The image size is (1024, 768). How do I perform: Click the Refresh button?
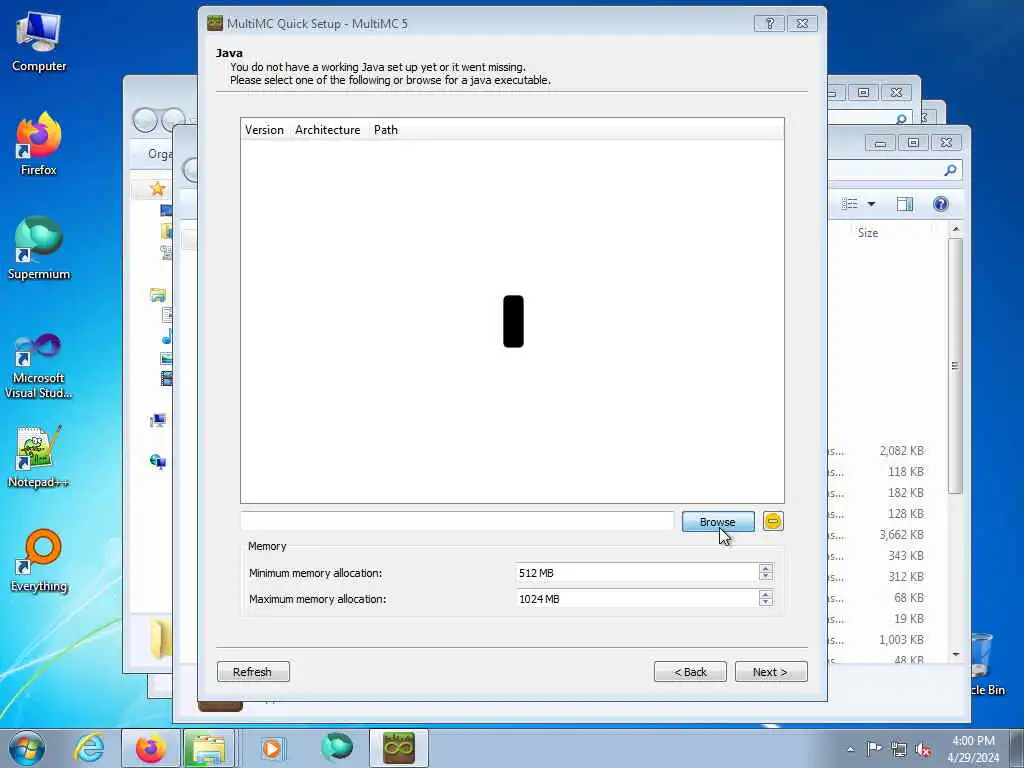[253, 672]
